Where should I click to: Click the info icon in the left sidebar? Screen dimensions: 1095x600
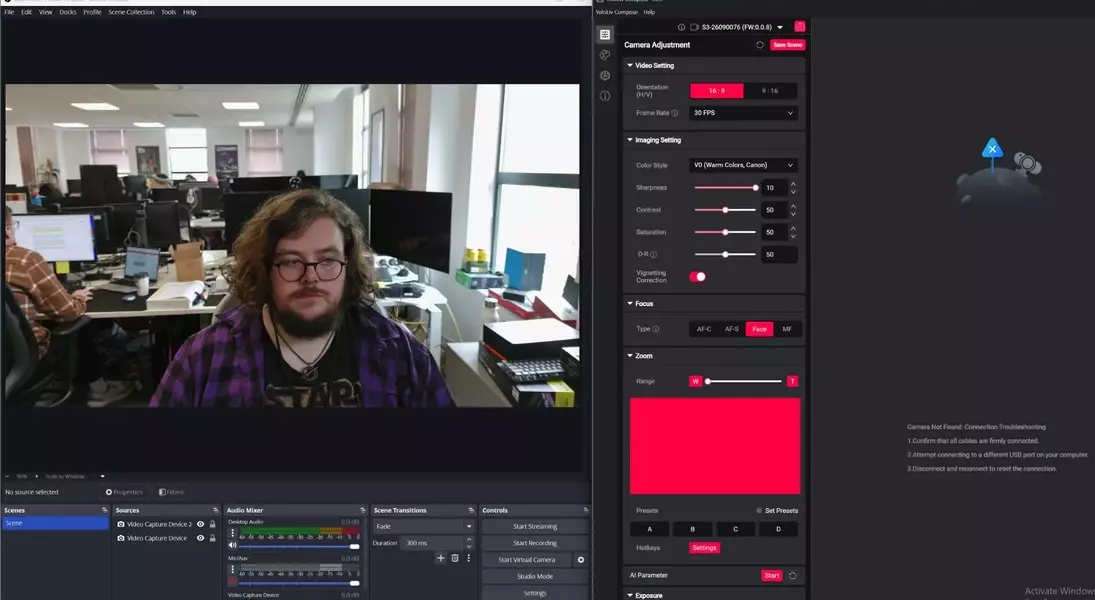click(605, 96)
